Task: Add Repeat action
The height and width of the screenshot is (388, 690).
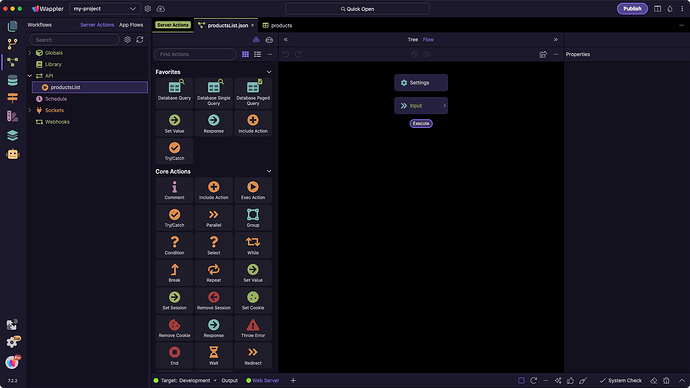Action: tap(213, 273)
